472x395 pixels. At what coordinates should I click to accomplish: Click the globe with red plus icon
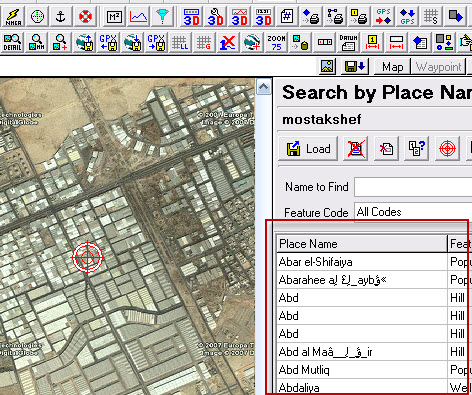coord(252,42)
